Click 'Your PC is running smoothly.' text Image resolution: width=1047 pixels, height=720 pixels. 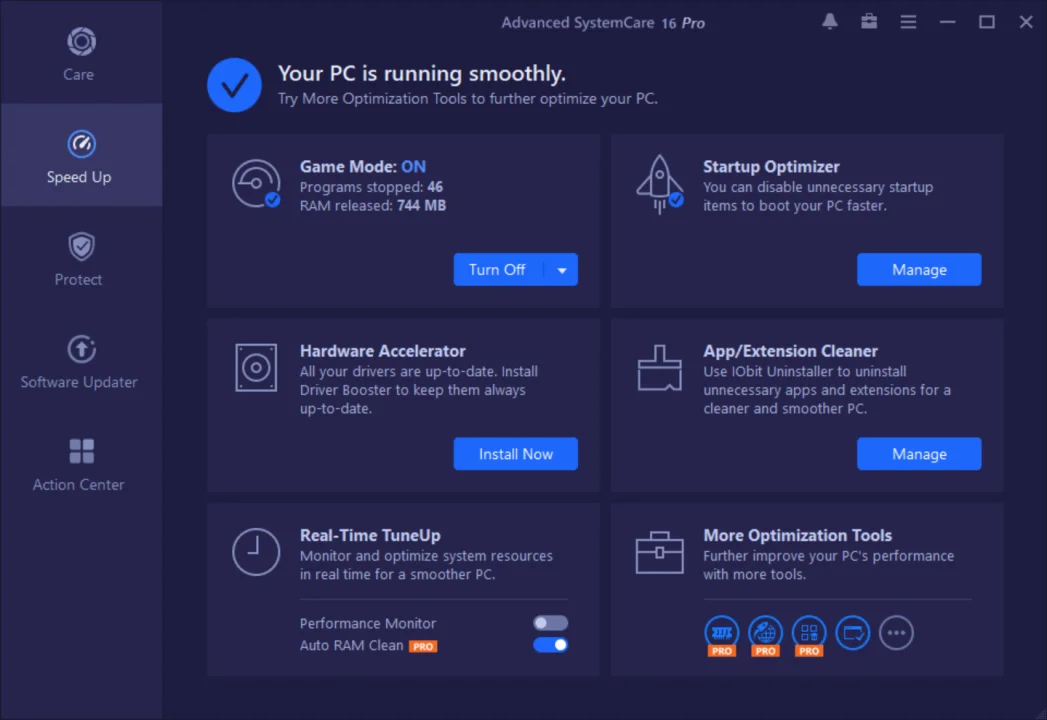[x=422, y=73]
